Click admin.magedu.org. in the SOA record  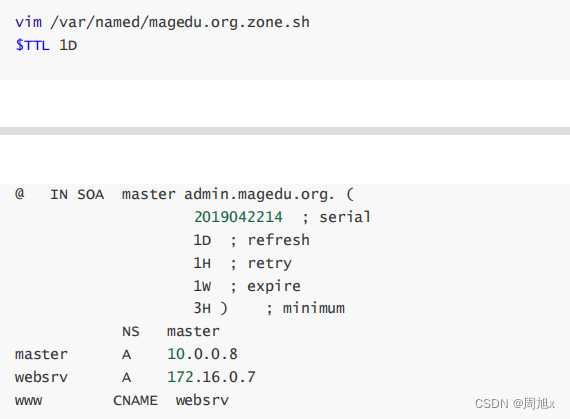coord(259,194)
